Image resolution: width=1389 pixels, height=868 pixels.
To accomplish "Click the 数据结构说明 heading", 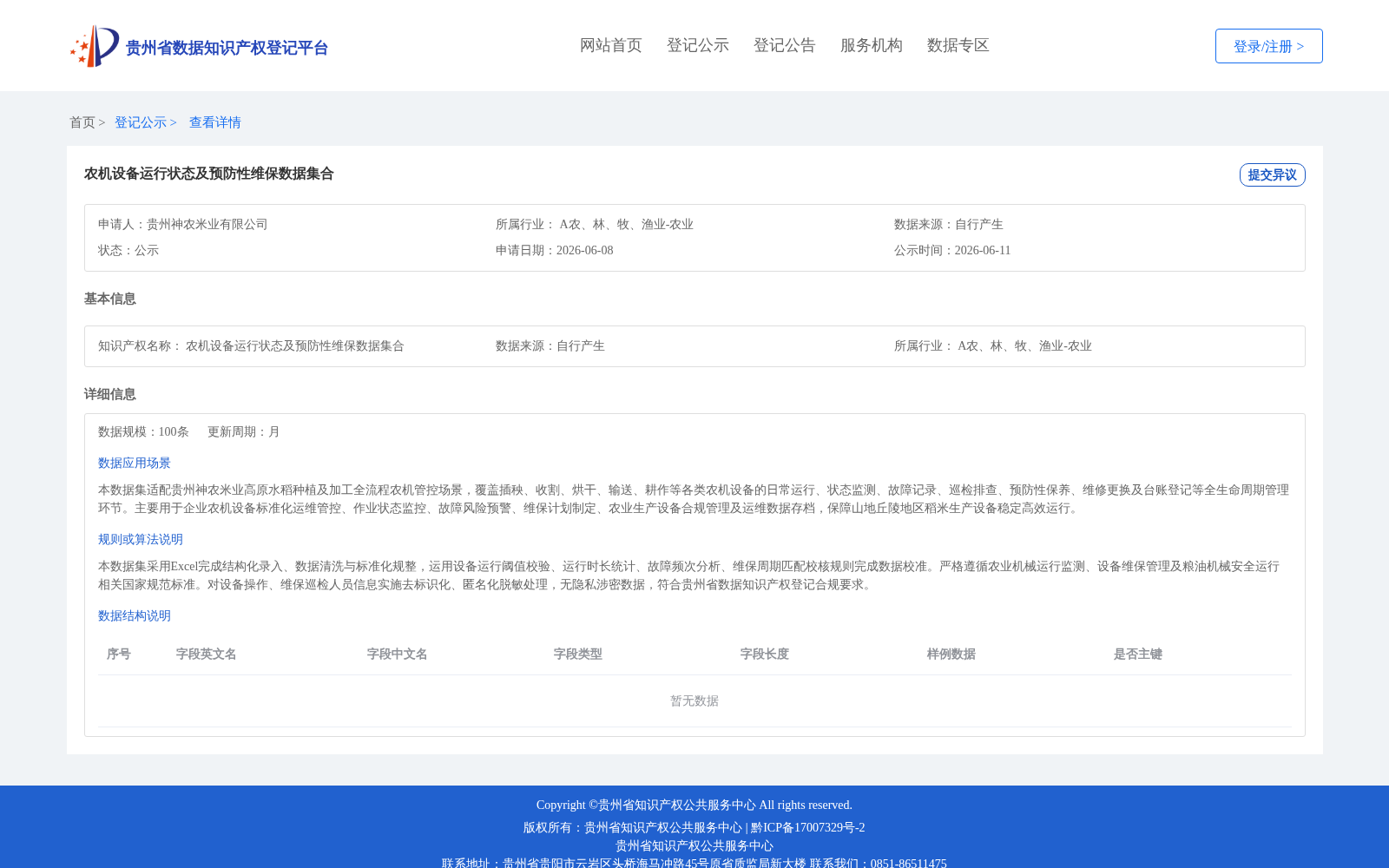I will pyautogui.click(x=135, y=615).
